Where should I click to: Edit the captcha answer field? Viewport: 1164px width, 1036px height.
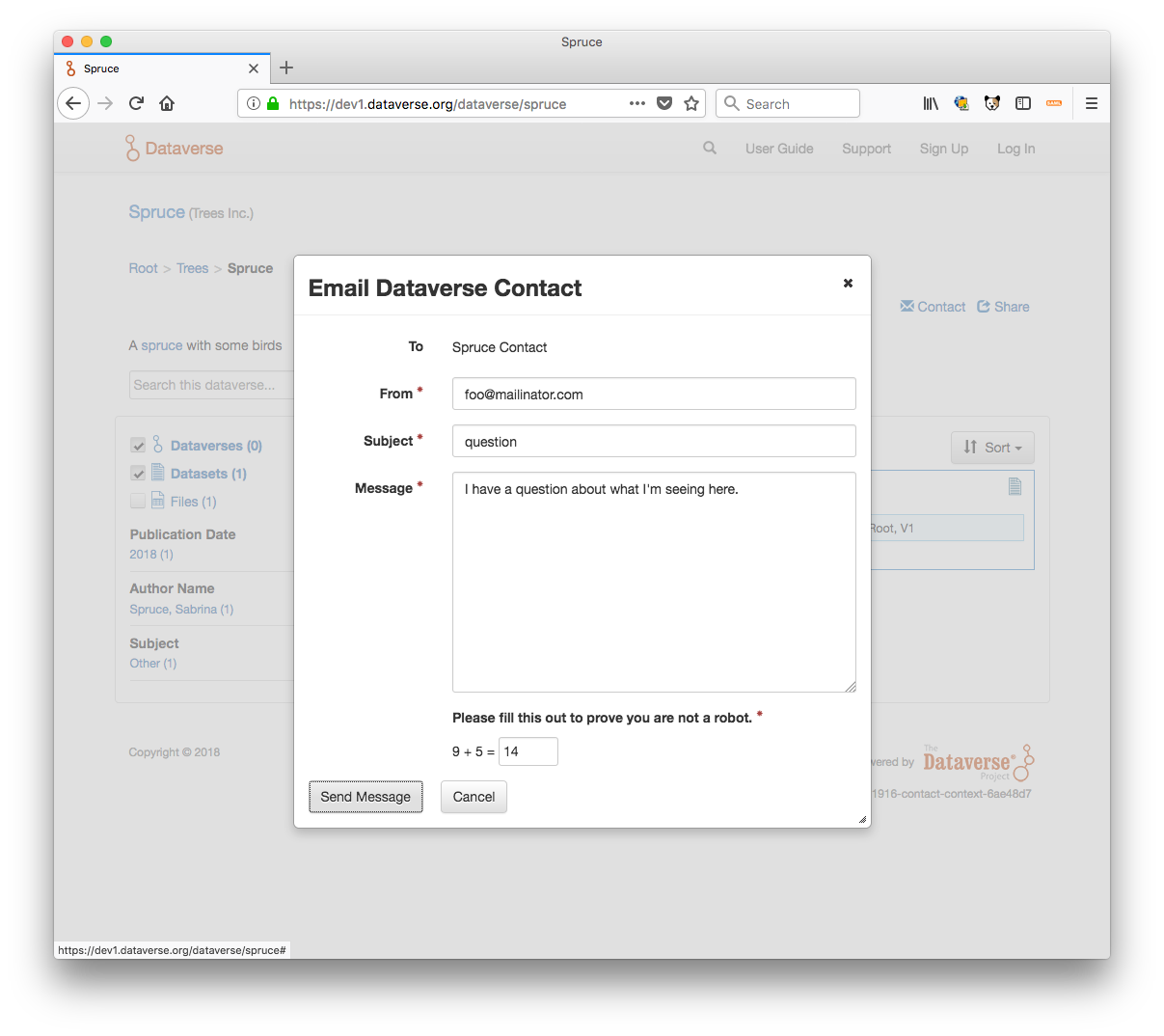(x=528, y=751)
